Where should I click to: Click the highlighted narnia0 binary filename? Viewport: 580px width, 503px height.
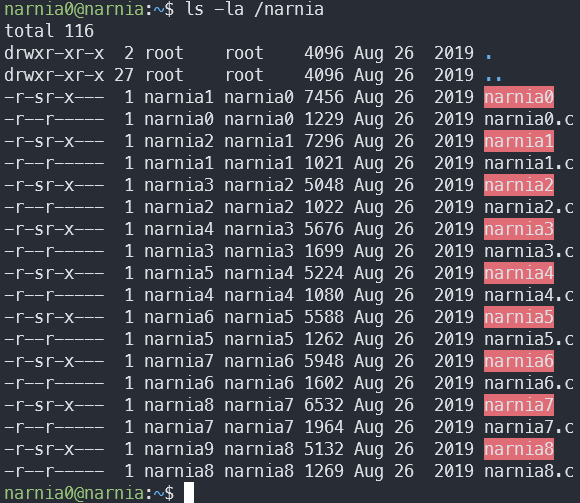(x=519, y=97)
